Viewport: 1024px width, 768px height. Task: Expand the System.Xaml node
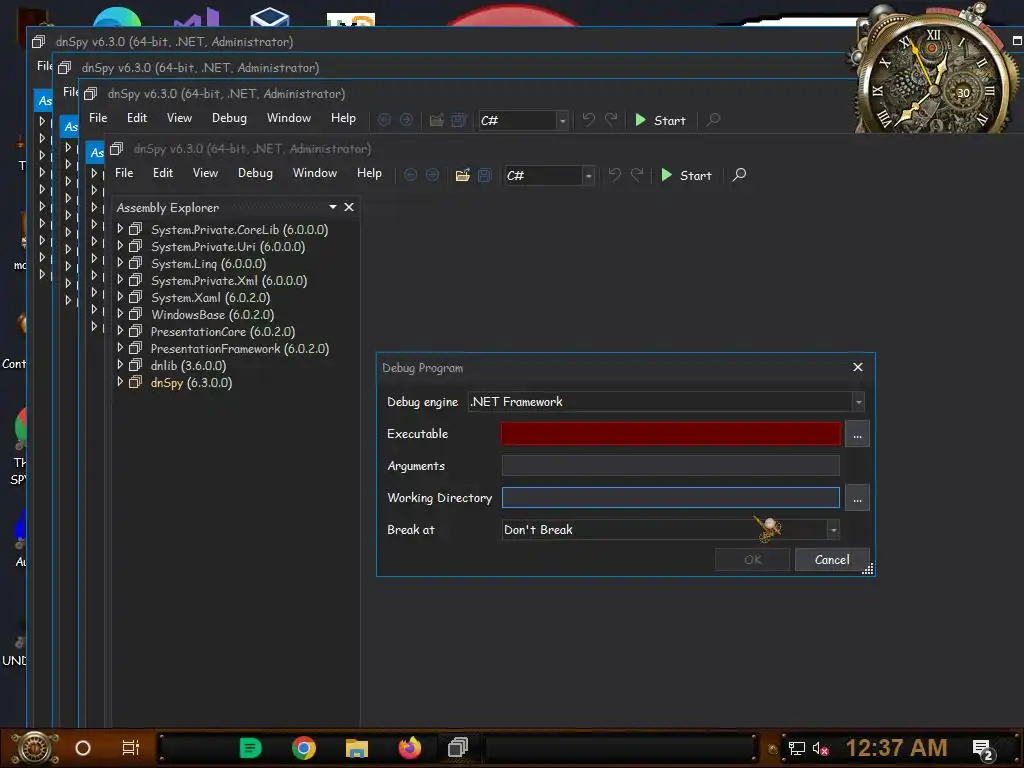(x=120, y=297)
